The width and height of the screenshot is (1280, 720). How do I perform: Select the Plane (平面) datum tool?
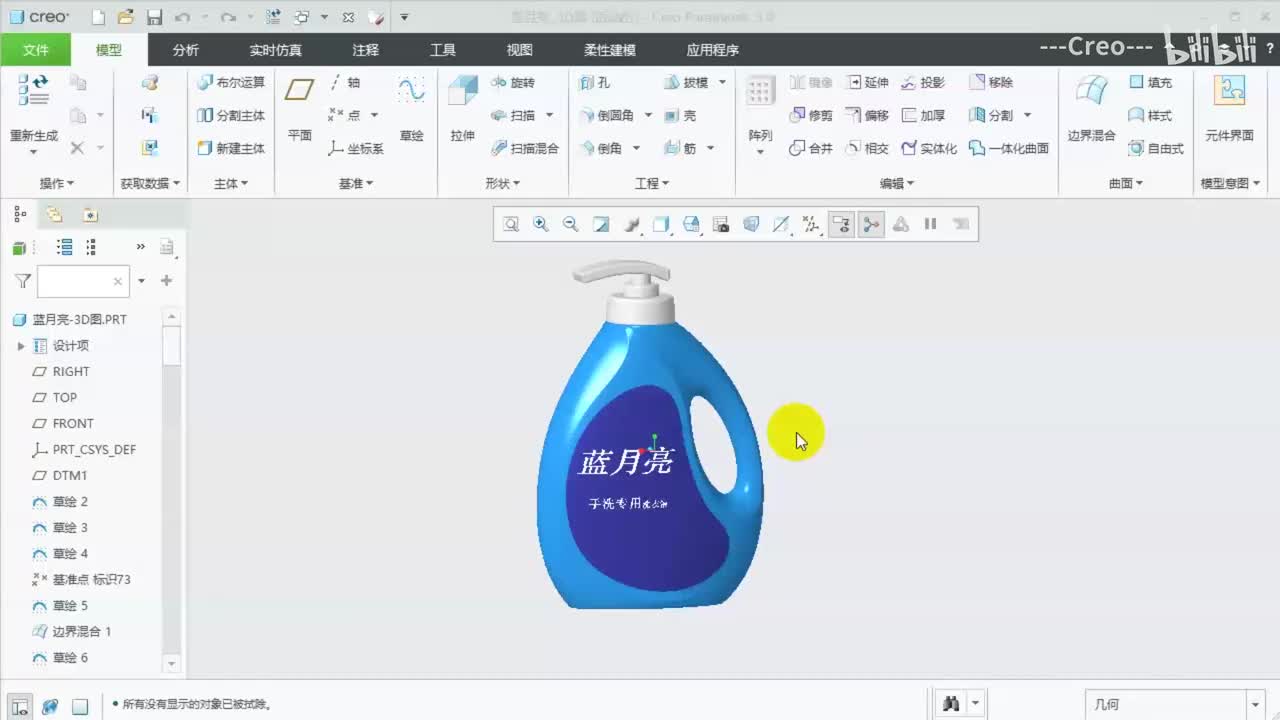(299, 110)
